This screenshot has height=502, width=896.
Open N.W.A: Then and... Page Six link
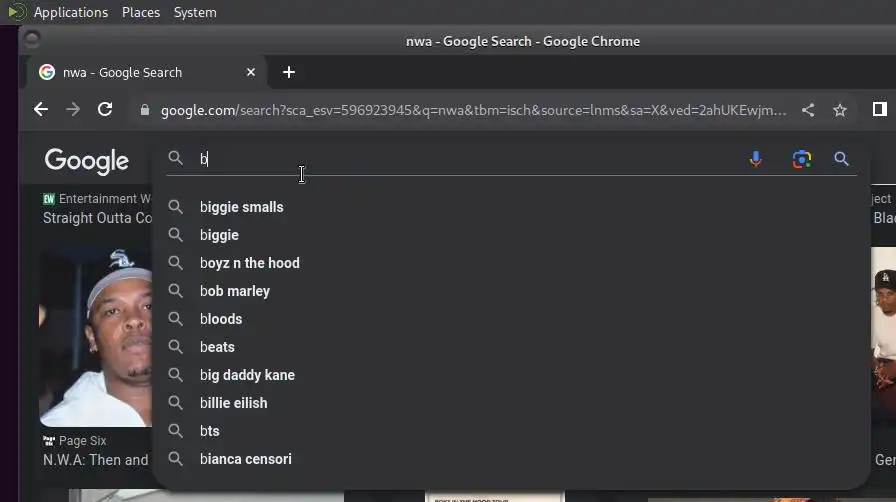96,460
